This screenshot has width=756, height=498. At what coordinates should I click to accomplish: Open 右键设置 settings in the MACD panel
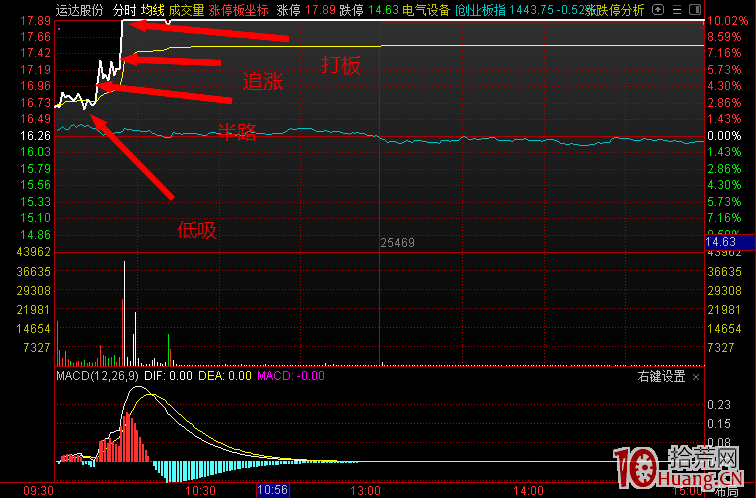pyautogui.click(x=662, y=377)
